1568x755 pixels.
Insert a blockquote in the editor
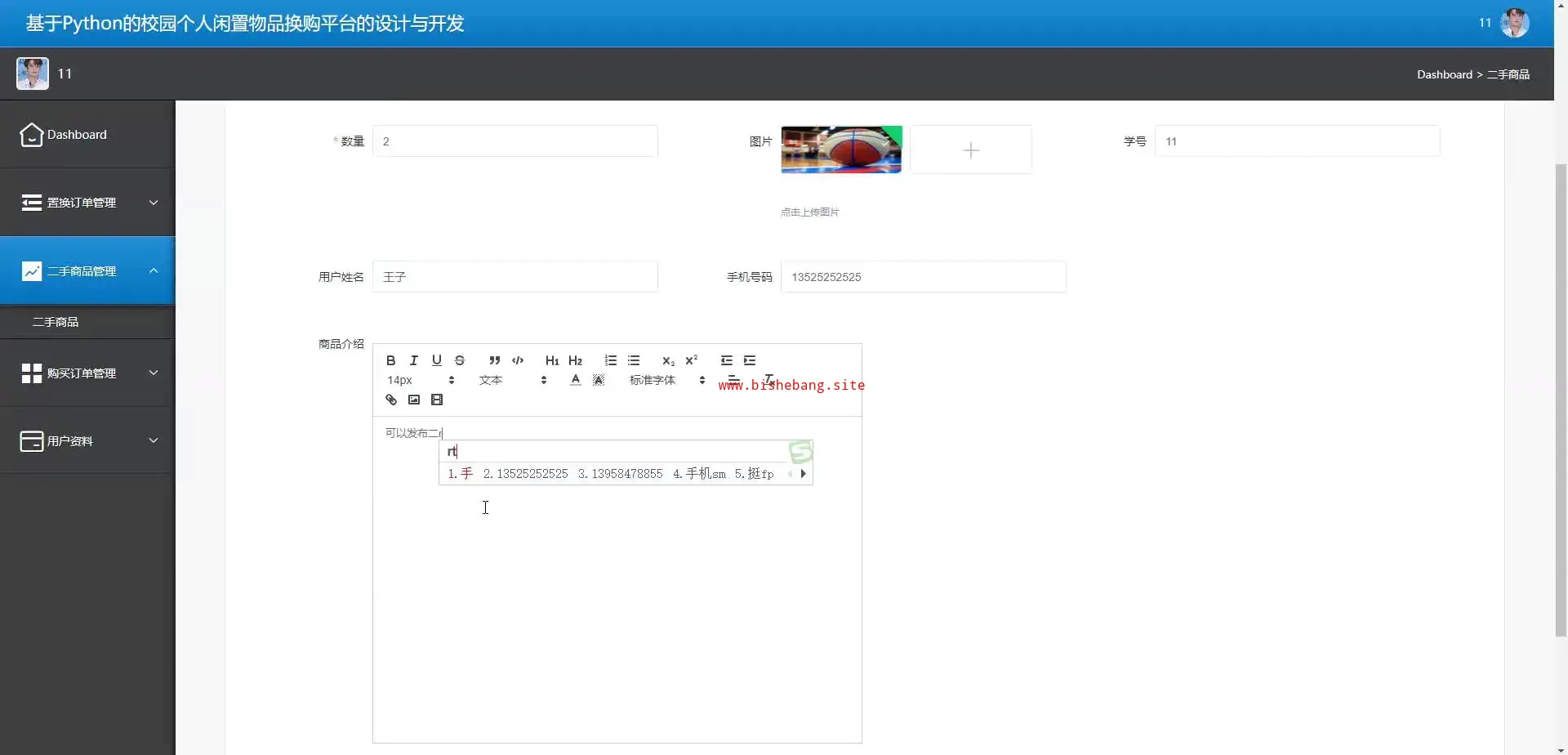494,360
